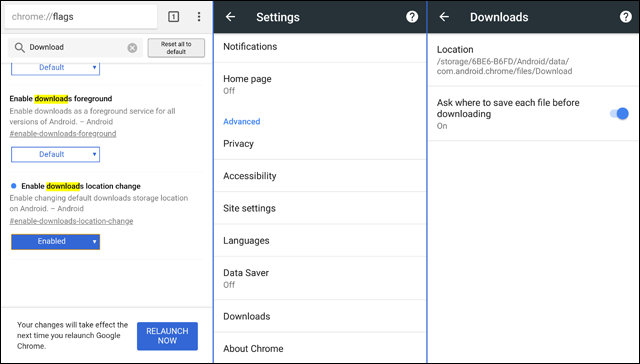The image size is (640, 364).
Task: Open About Chrome
Action: pos(320,348)
